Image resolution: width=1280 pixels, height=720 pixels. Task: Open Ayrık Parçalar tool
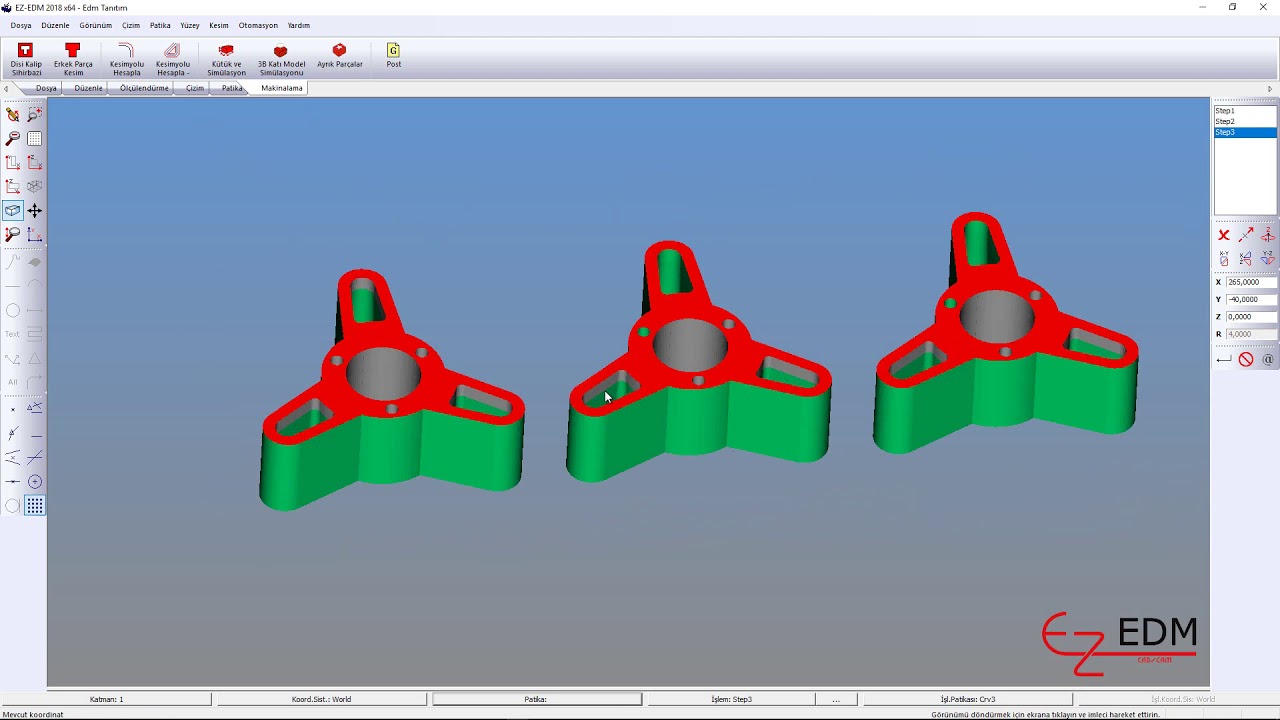[340, 56]
